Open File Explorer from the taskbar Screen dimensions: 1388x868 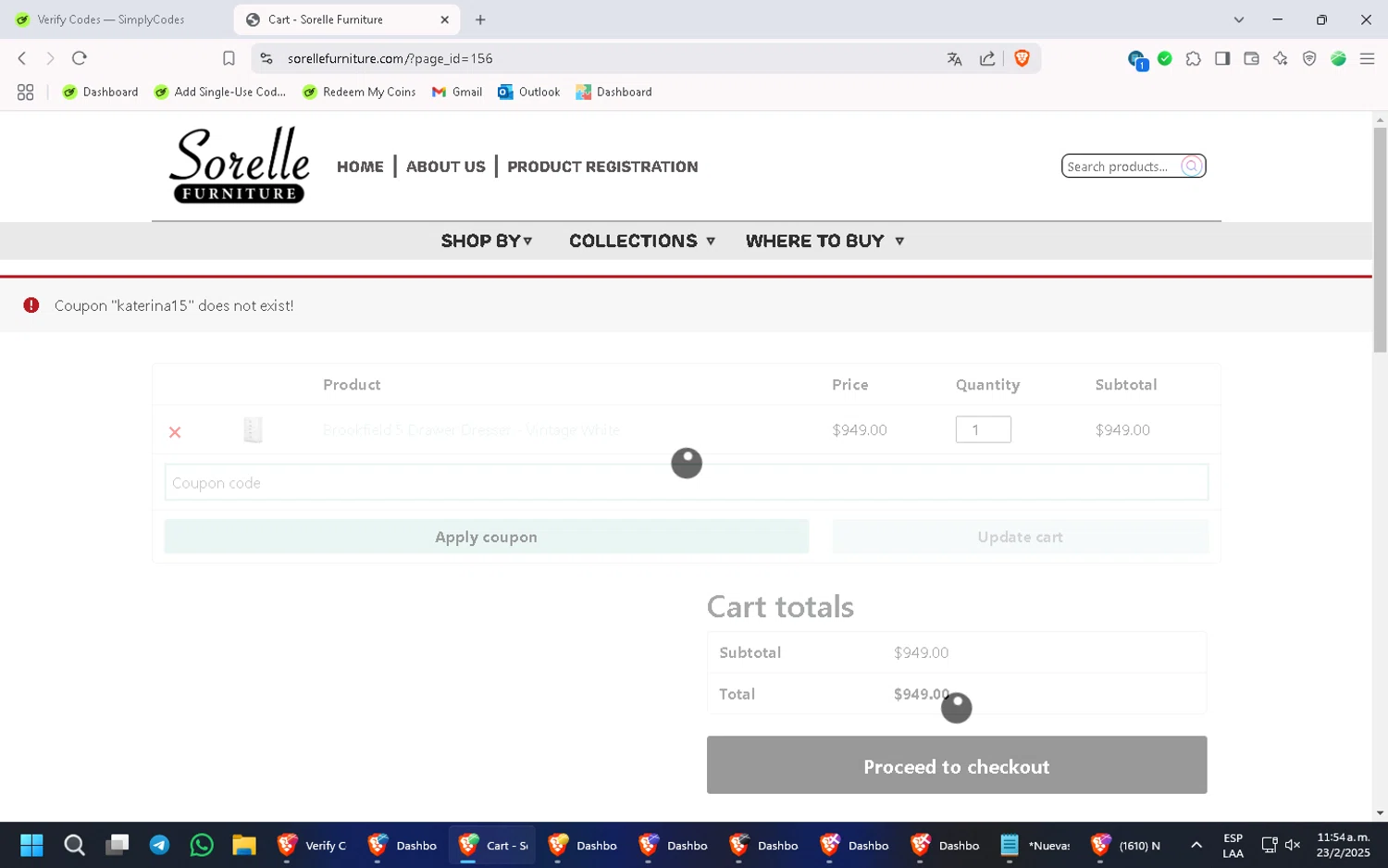pos(244,845)
